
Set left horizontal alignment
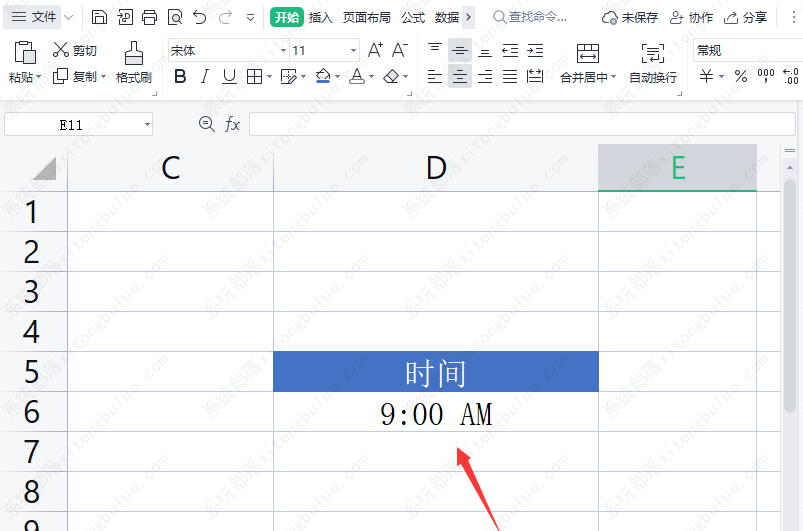[x=435, y=77]
